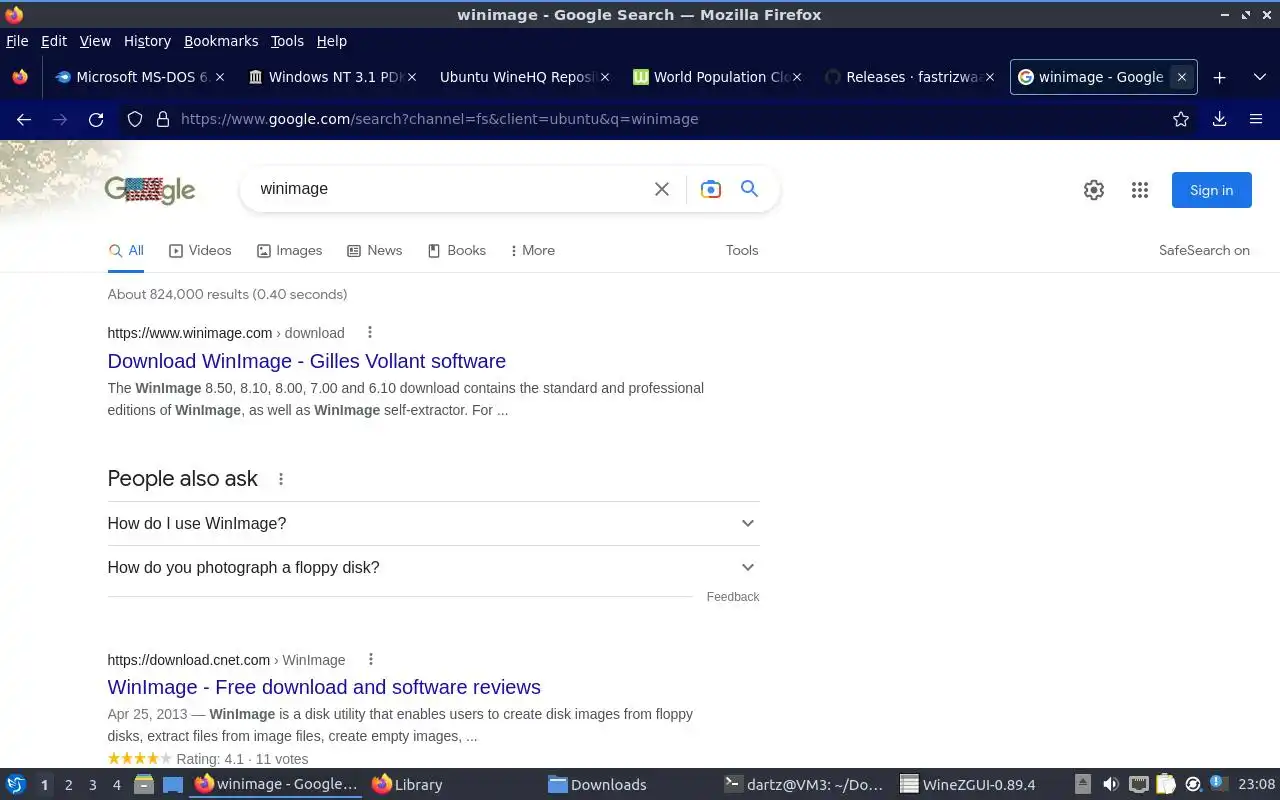This screenshot has height=800, width=1280.
Task: Open options dots for download.cnet.com result
Action: [x=371, y=659]
